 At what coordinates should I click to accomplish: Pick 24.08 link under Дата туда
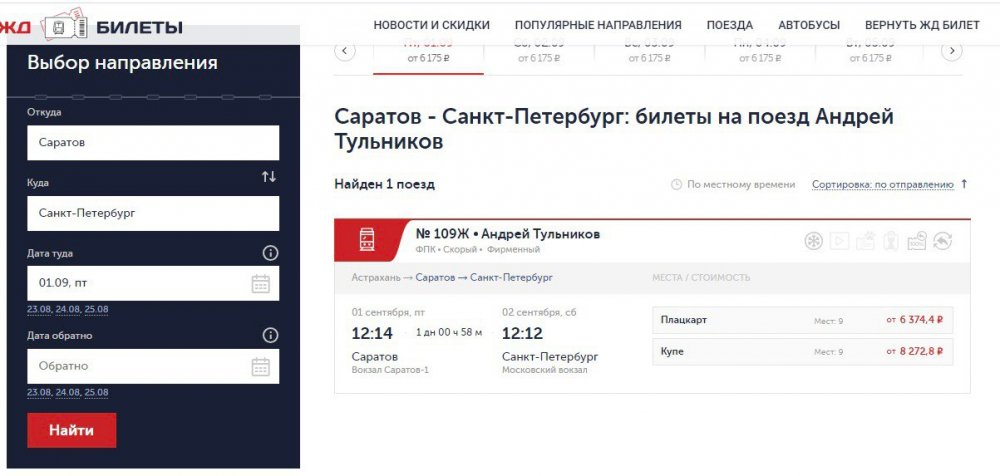coord(68,309)
